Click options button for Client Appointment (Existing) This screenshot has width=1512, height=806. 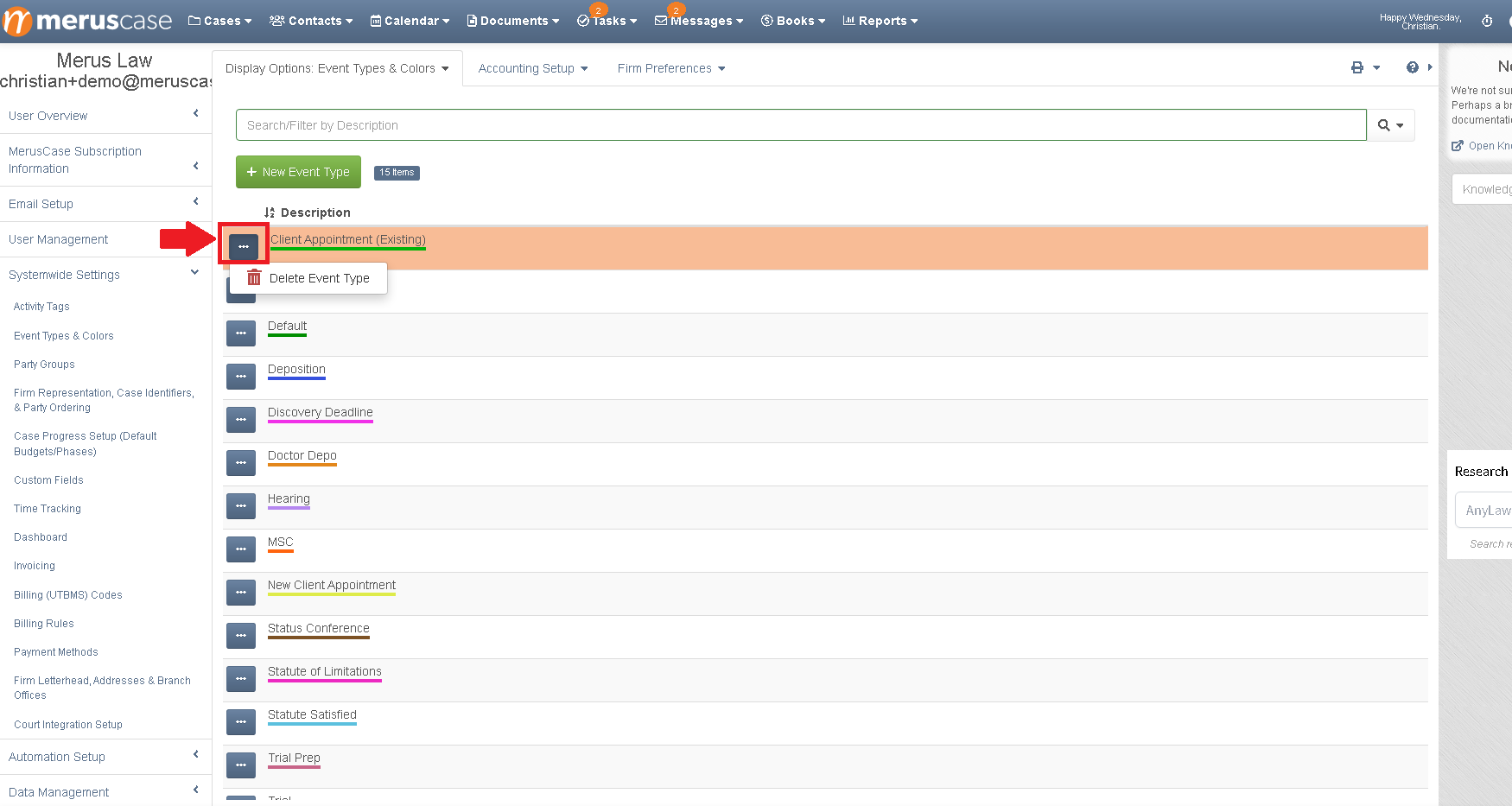pyautogui.click(x=244, y=247)
